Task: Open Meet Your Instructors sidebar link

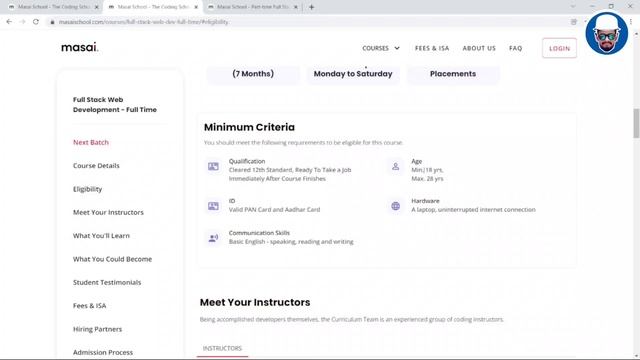Action: [108, 212]
